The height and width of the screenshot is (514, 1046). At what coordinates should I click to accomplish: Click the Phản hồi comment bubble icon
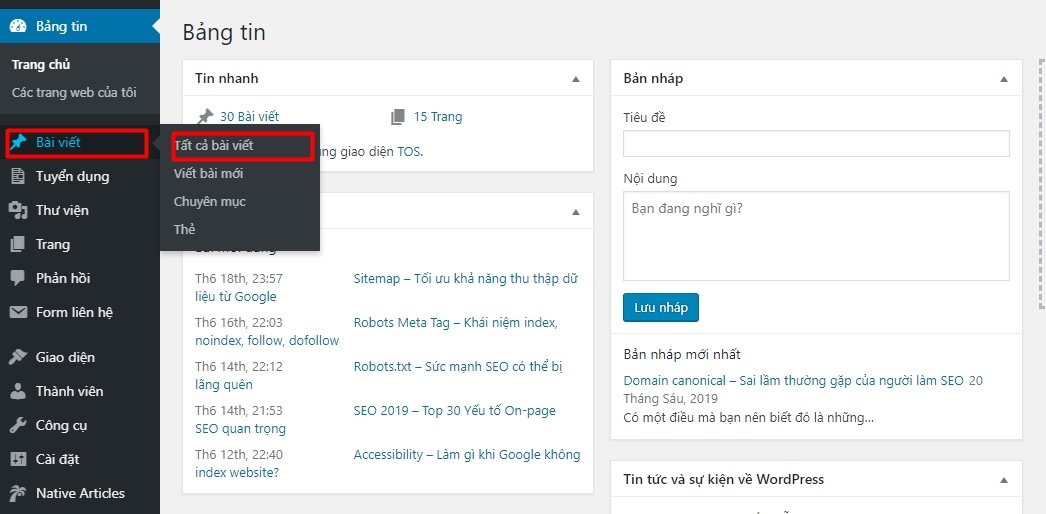coord(18,278)
